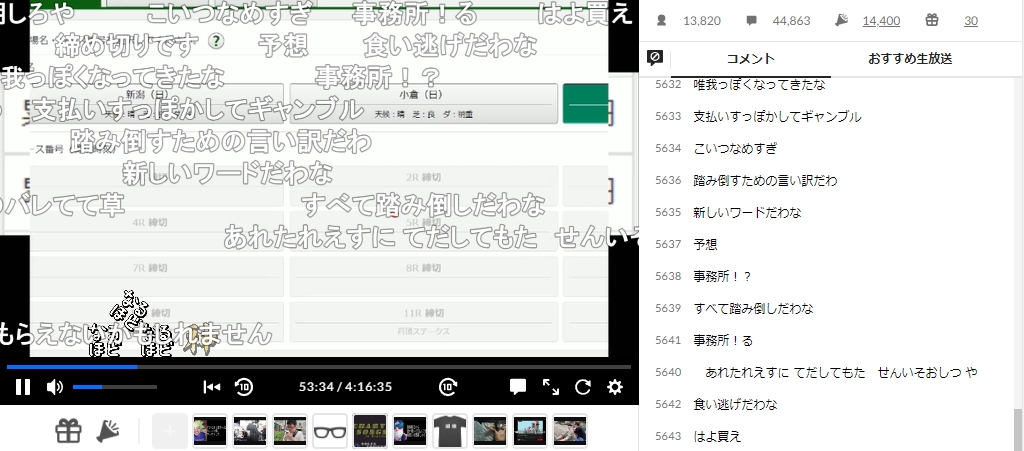Image resolution: width=1024 pixels, height=451 pixels.
Task: Click the video seek progress bar
Action: click(318, 367)
